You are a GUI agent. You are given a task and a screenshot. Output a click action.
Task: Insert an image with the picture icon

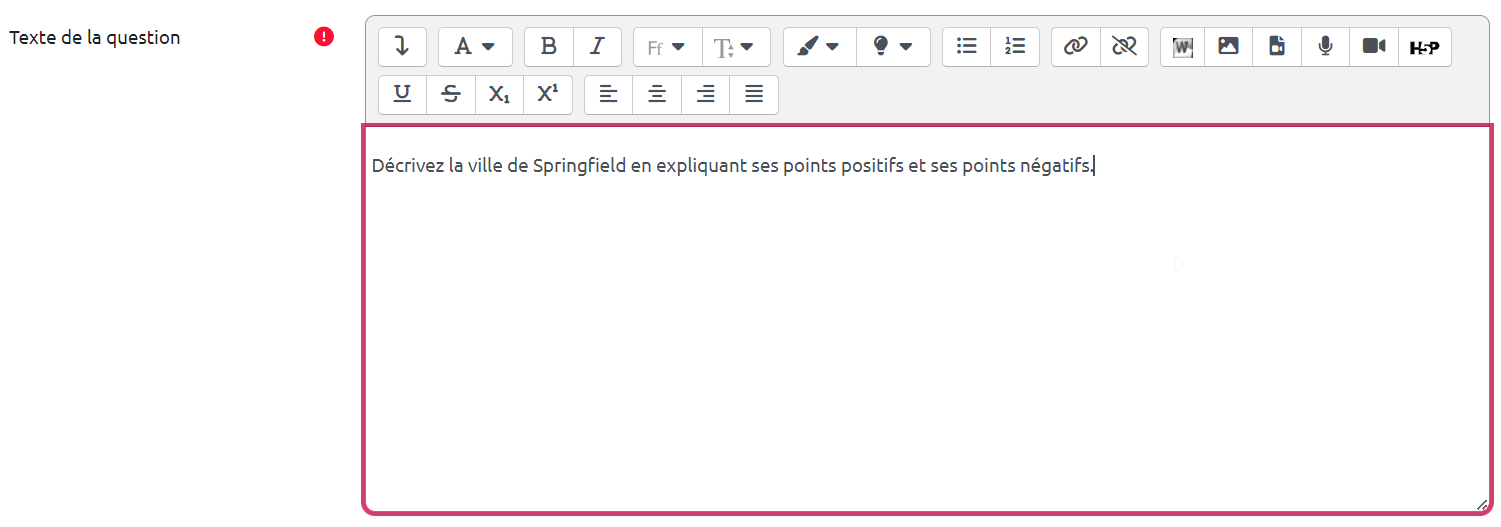pyautogui.click(x=1228, y=47)
